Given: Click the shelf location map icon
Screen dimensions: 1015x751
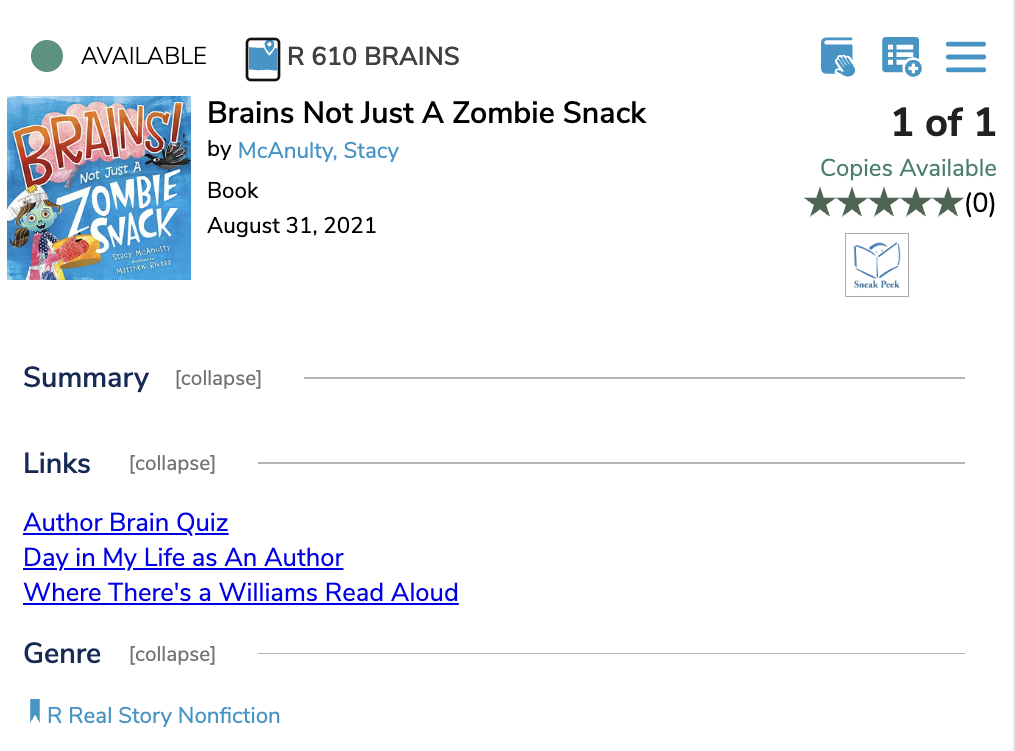Looking at the screenshot, I should pyautogui.click(x=263, y=58).
